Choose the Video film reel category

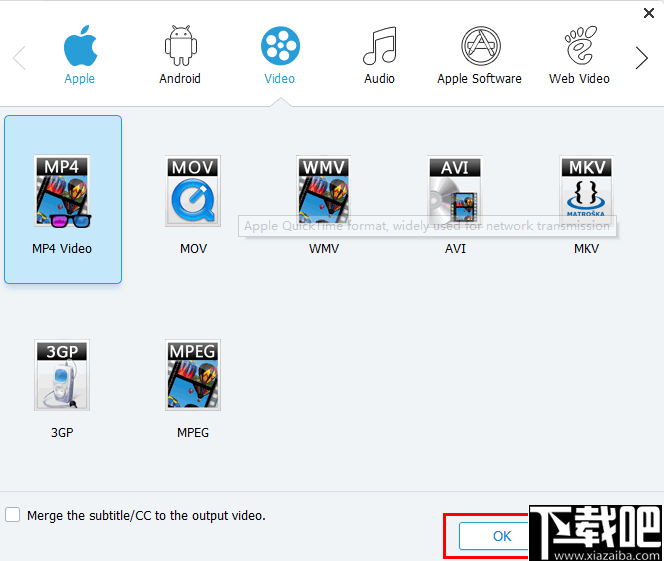(280, 46)
